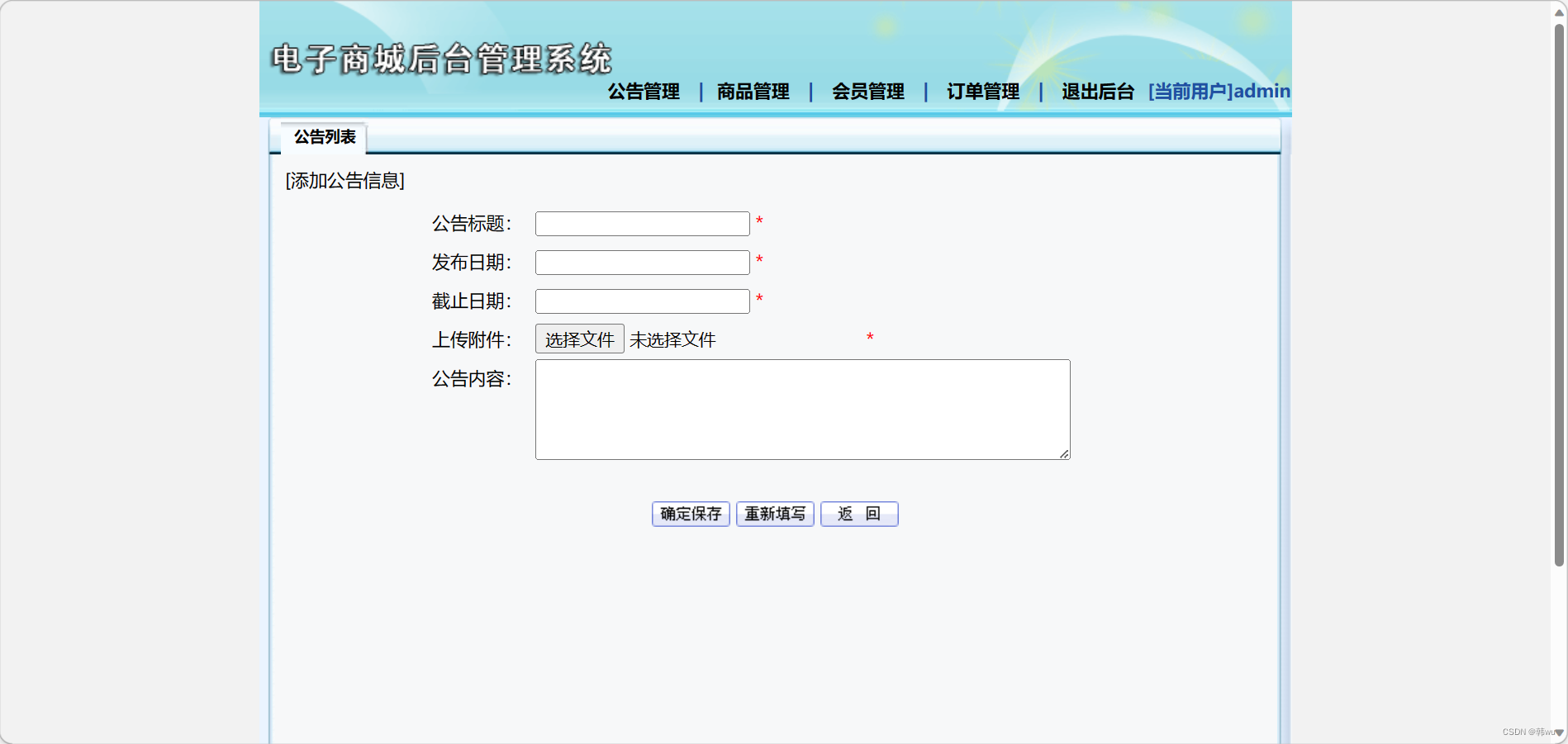Click the [添加公告信息] heading text
1568x744 pixels.
[x=344, y=181]
